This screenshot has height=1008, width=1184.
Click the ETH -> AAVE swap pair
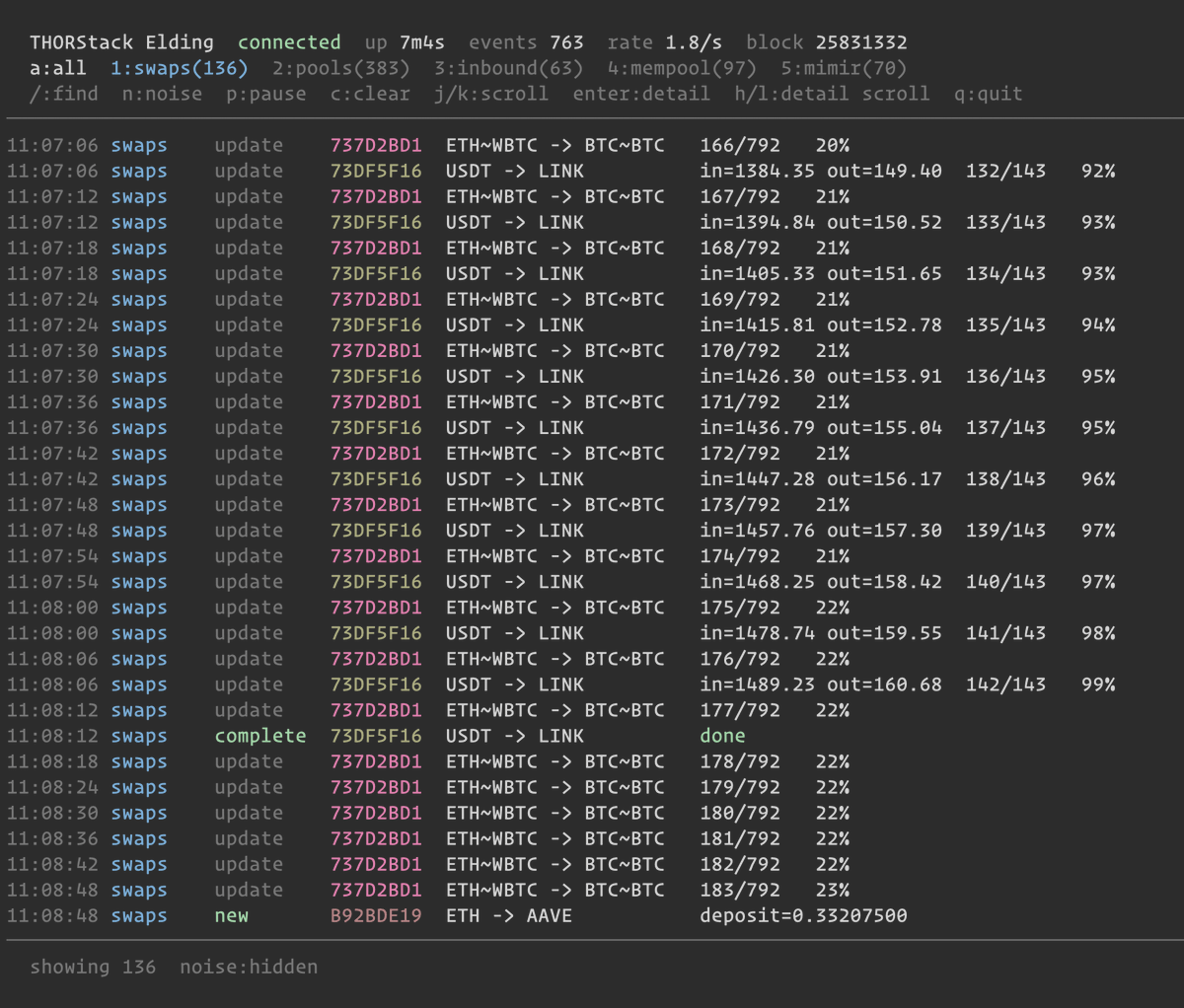coord(509,915)
